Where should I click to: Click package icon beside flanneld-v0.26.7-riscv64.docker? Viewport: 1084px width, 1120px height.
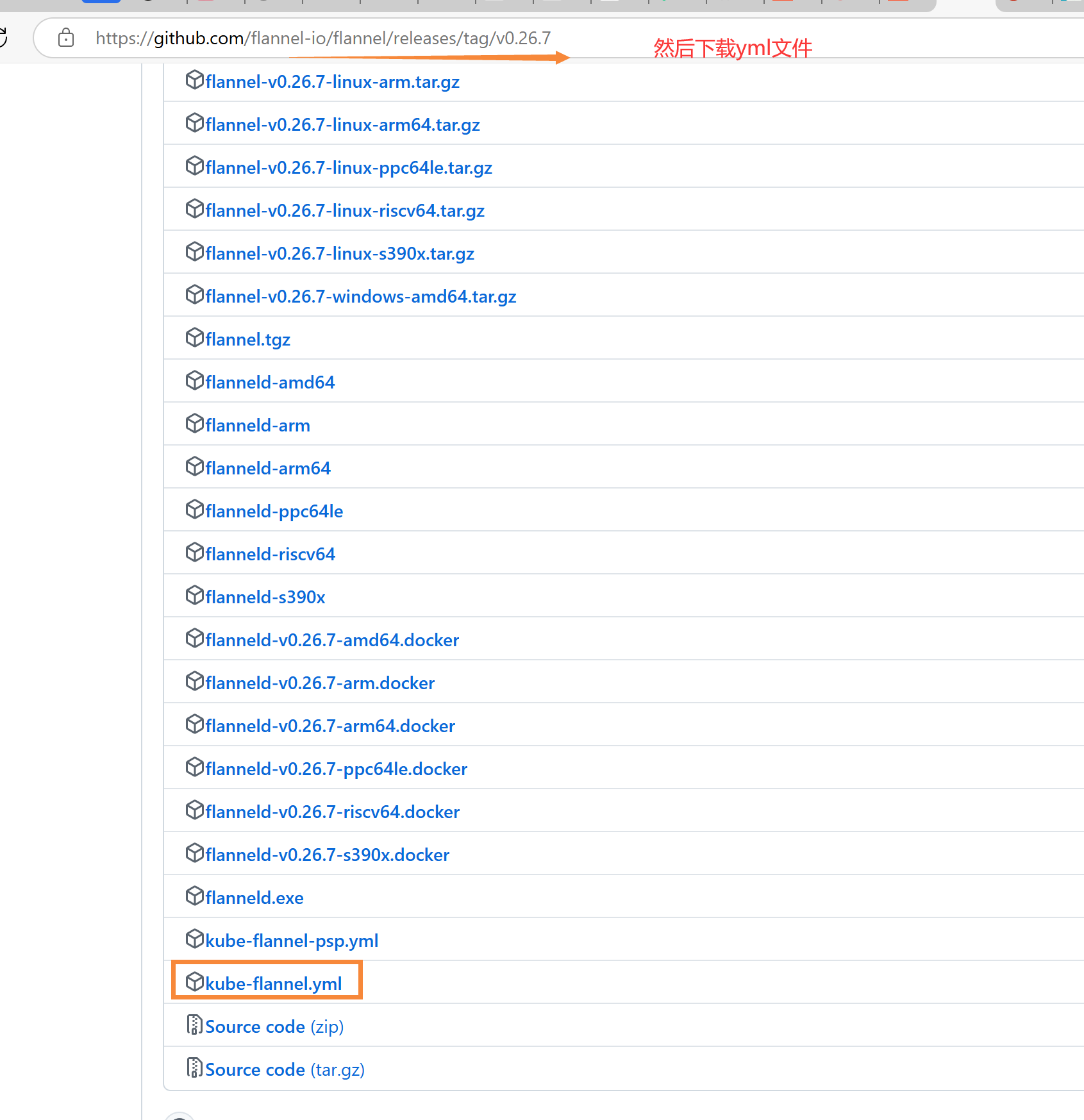194,810
